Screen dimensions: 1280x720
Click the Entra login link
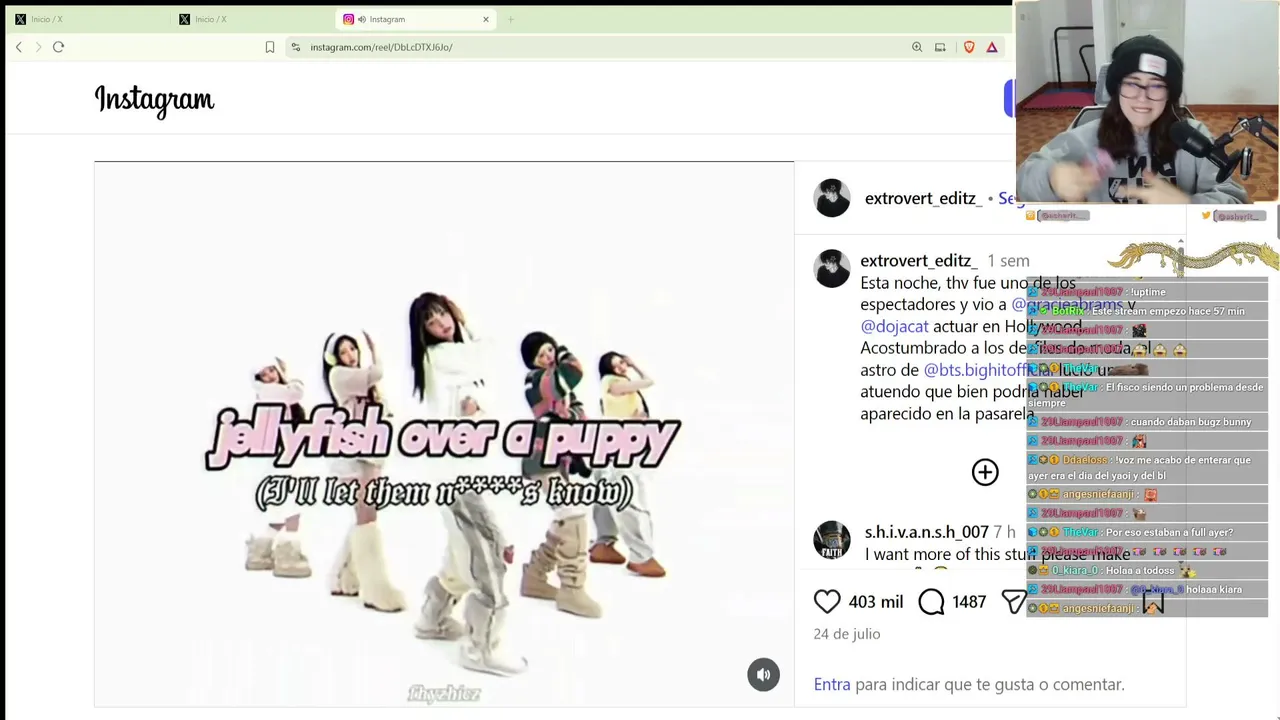(832, 684)
